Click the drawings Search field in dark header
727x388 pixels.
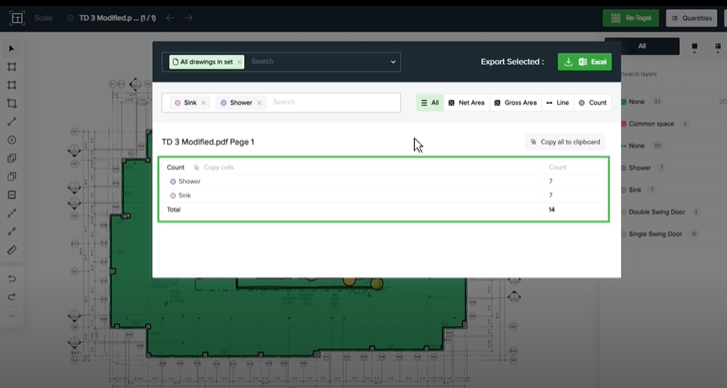click(x=318, y=62)
